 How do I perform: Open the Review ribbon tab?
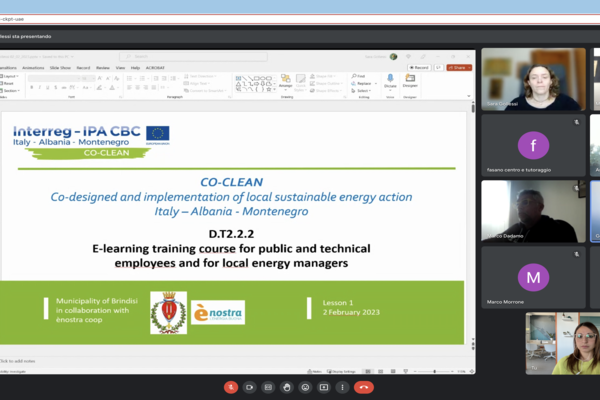tap(103, 68)
